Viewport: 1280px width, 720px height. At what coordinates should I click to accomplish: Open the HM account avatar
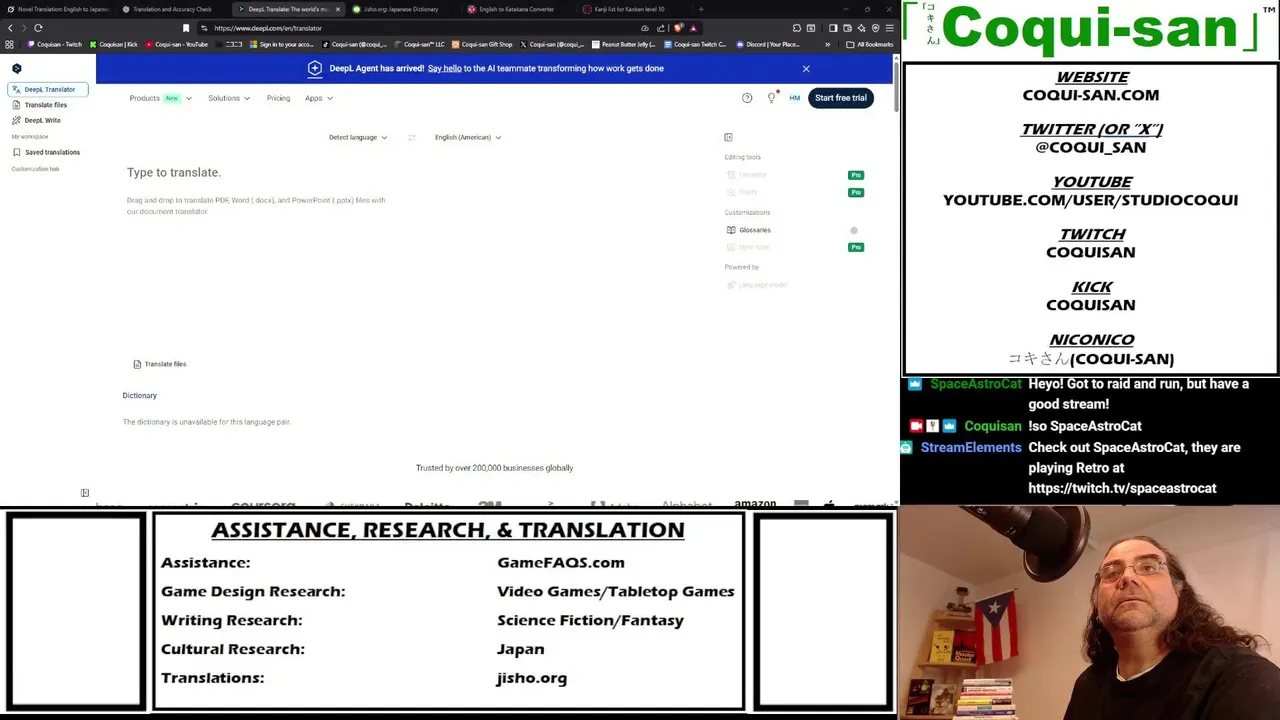coord(795,98)
